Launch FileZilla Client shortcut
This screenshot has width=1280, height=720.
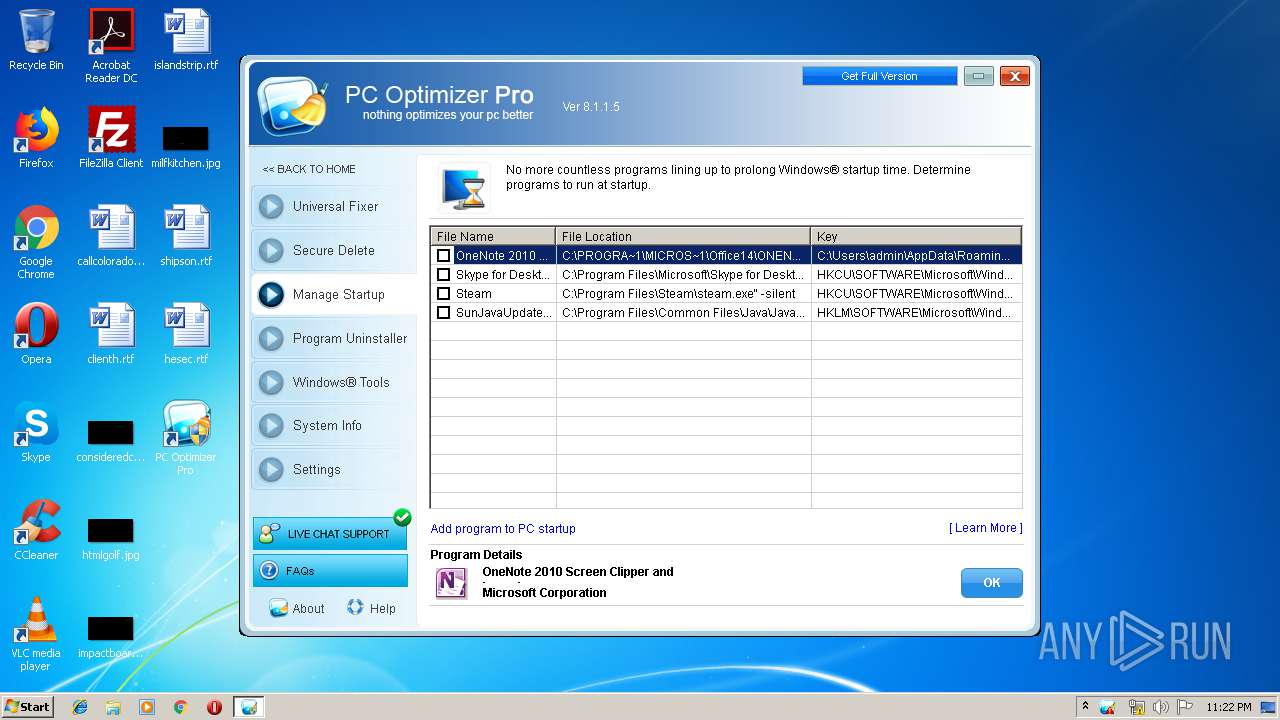click(x=111, y=138)
